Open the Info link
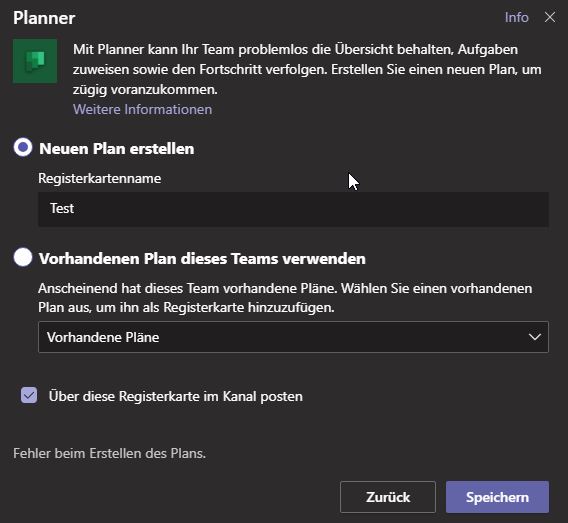568x523 pixels. click(517, 17)
